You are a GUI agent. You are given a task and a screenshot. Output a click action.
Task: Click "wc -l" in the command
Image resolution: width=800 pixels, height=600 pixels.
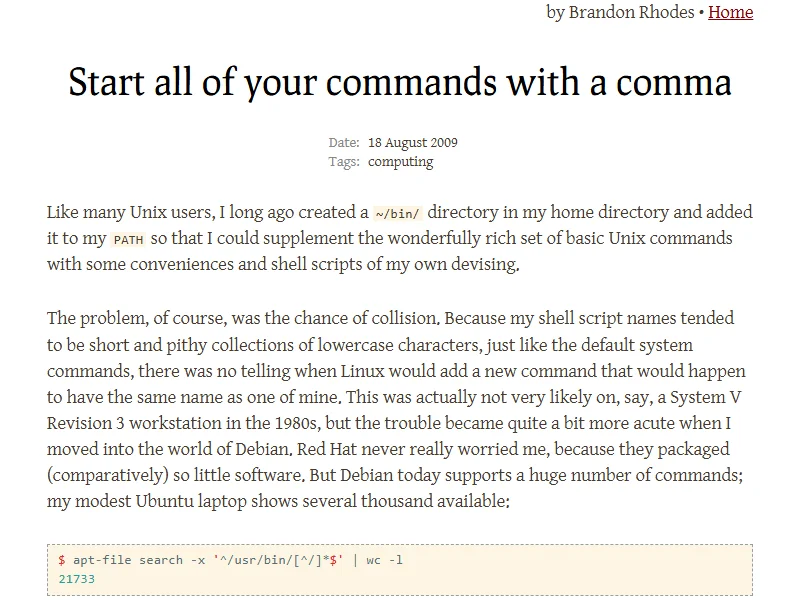[x=384, y=560]
